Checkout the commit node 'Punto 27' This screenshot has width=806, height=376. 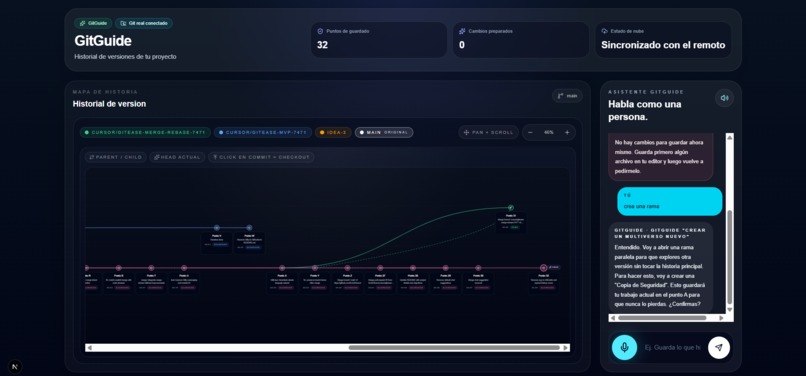tap(380, 267)
